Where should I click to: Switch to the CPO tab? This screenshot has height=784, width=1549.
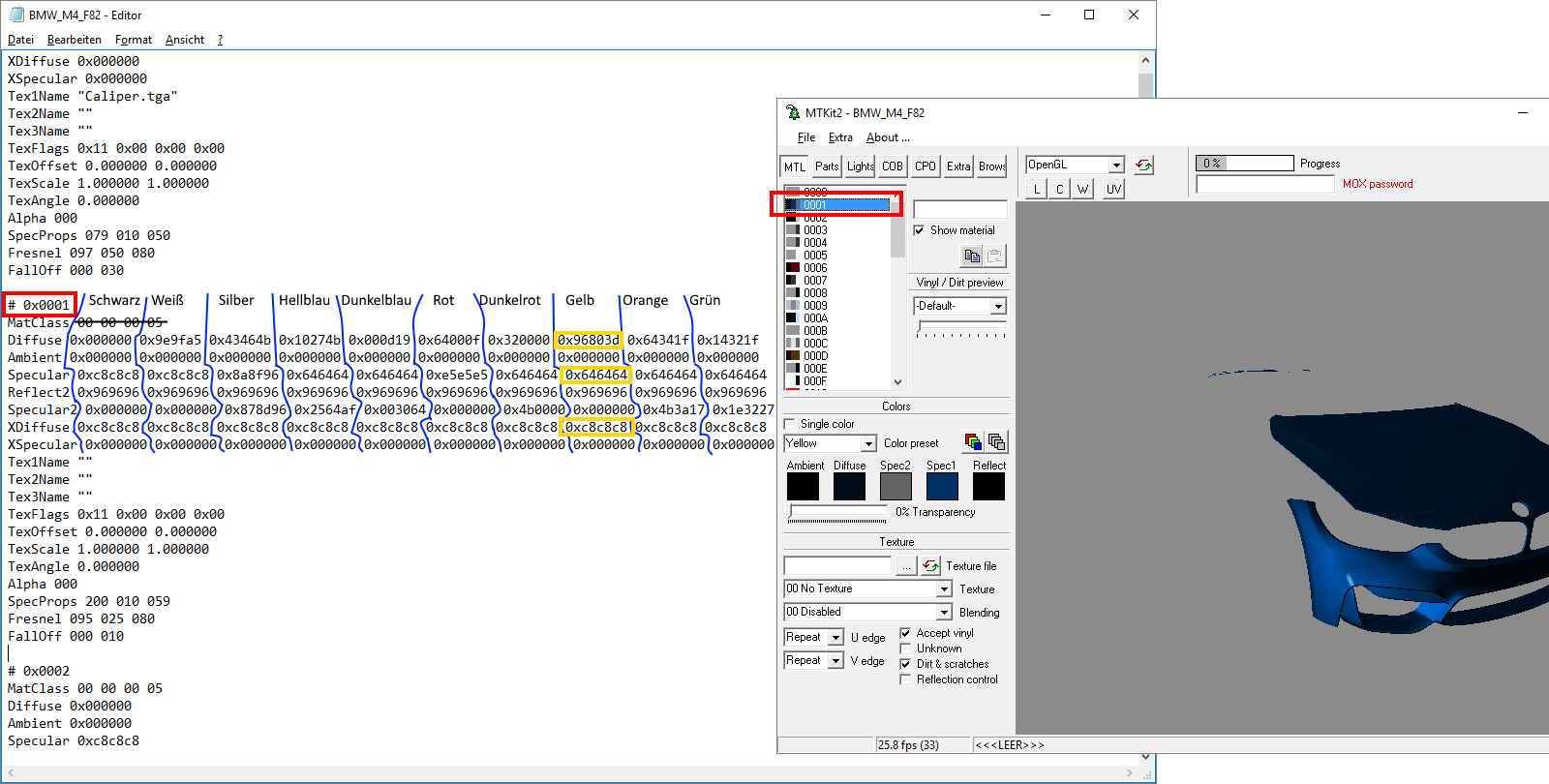926,166
